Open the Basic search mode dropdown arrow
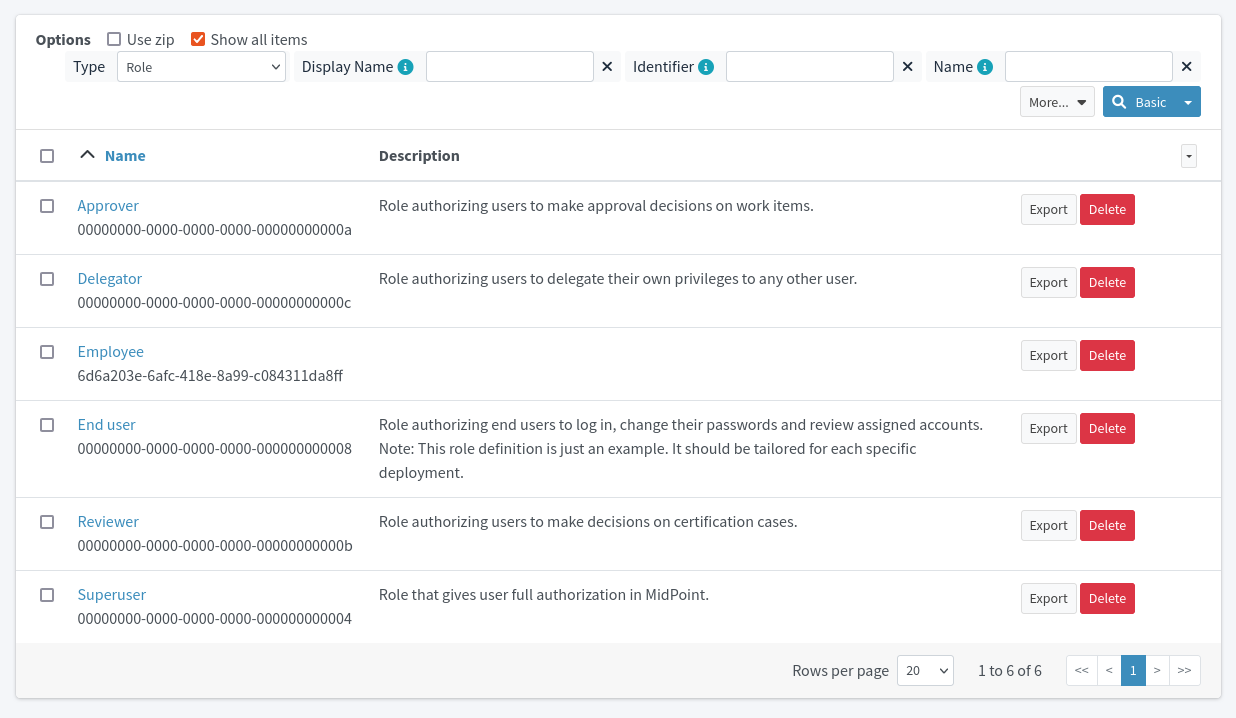Screen dimensions: 1236x718 point(1188,101)
